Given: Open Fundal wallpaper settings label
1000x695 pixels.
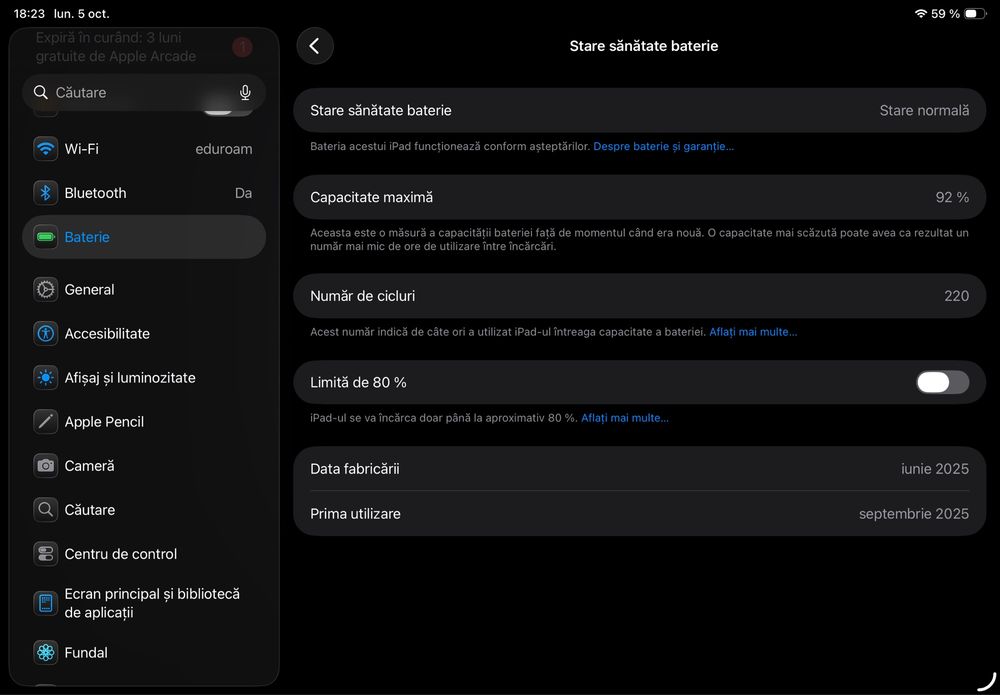Looking at the screenshot, I should (x=86, y=652).
